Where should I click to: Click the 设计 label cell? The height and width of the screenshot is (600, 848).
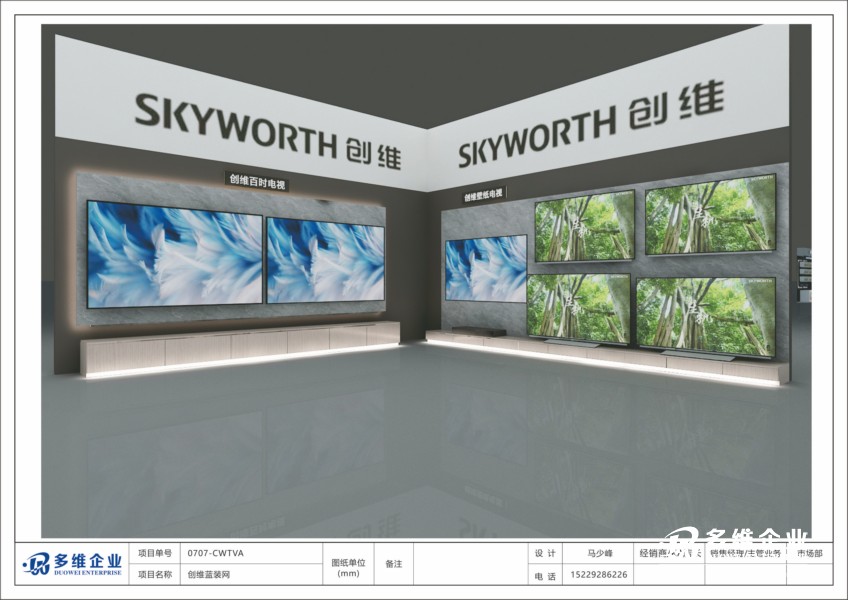pos(545,553)
